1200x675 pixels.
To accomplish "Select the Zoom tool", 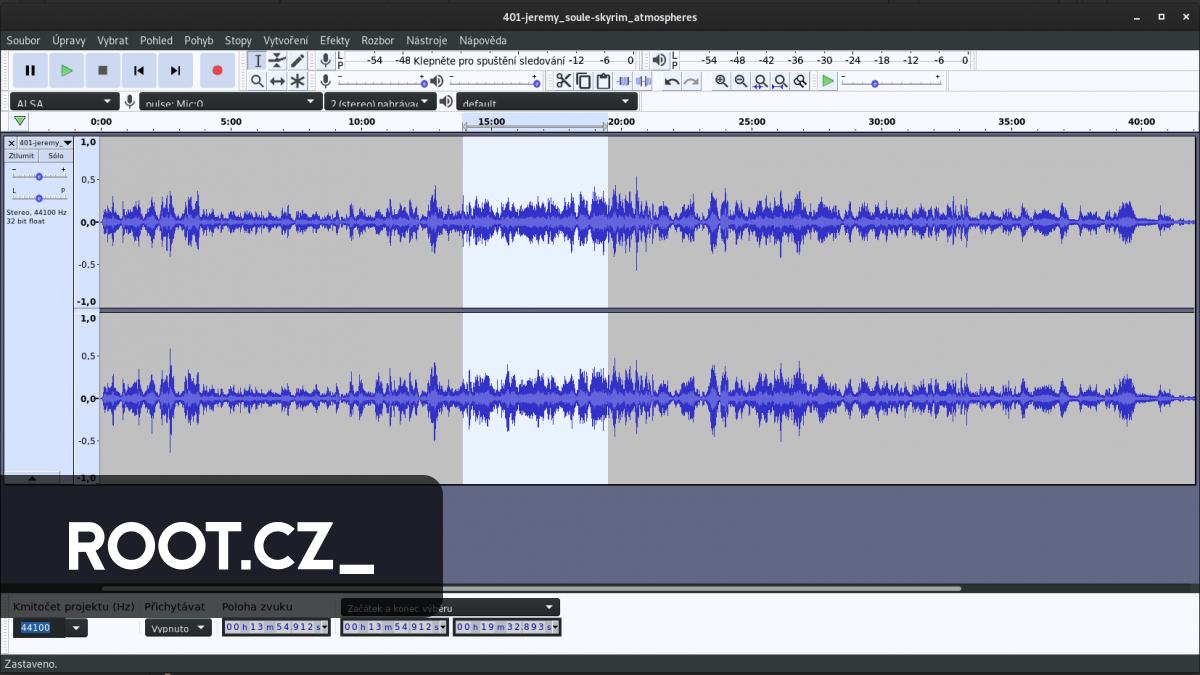I will tap(258, 81).
